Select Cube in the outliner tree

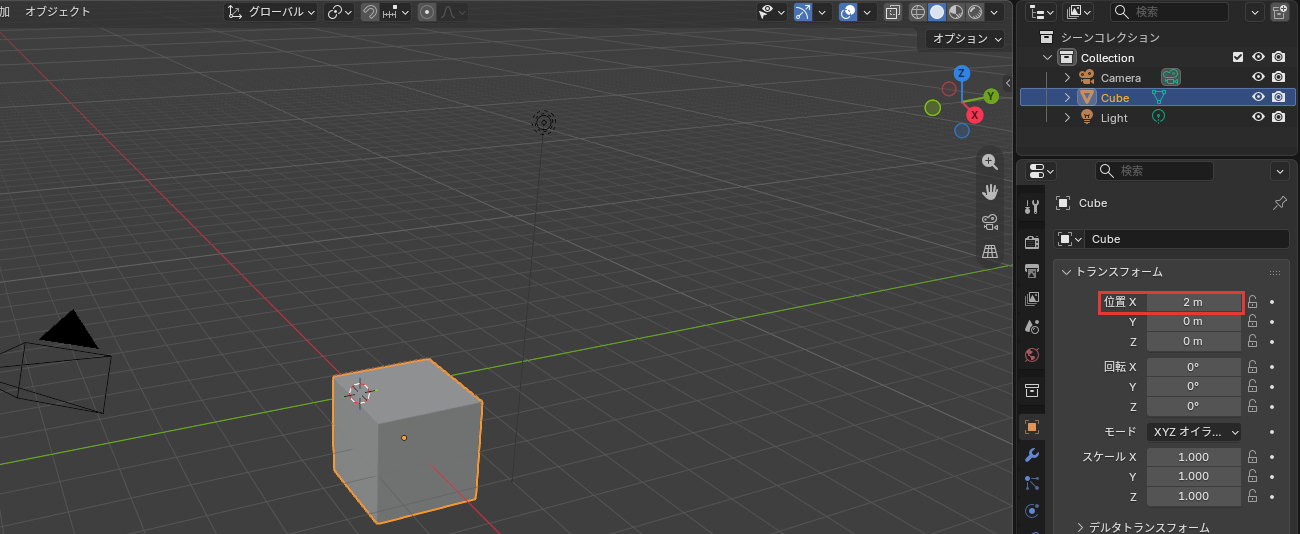point(1114,98)
